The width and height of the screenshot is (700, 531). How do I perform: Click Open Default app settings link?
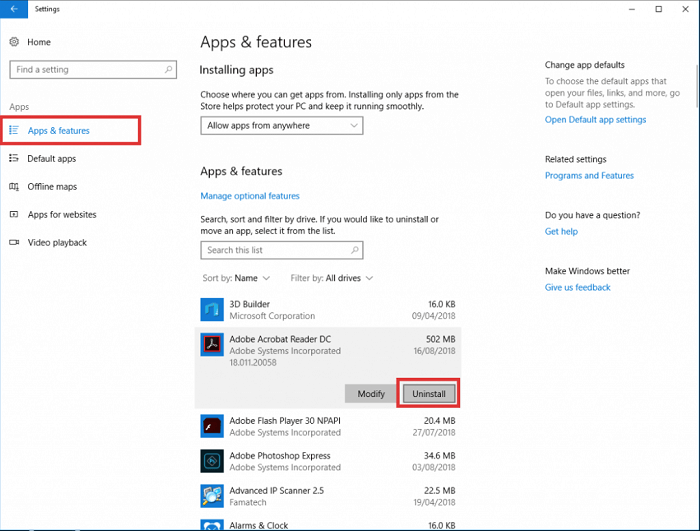[x=595, y=120]
